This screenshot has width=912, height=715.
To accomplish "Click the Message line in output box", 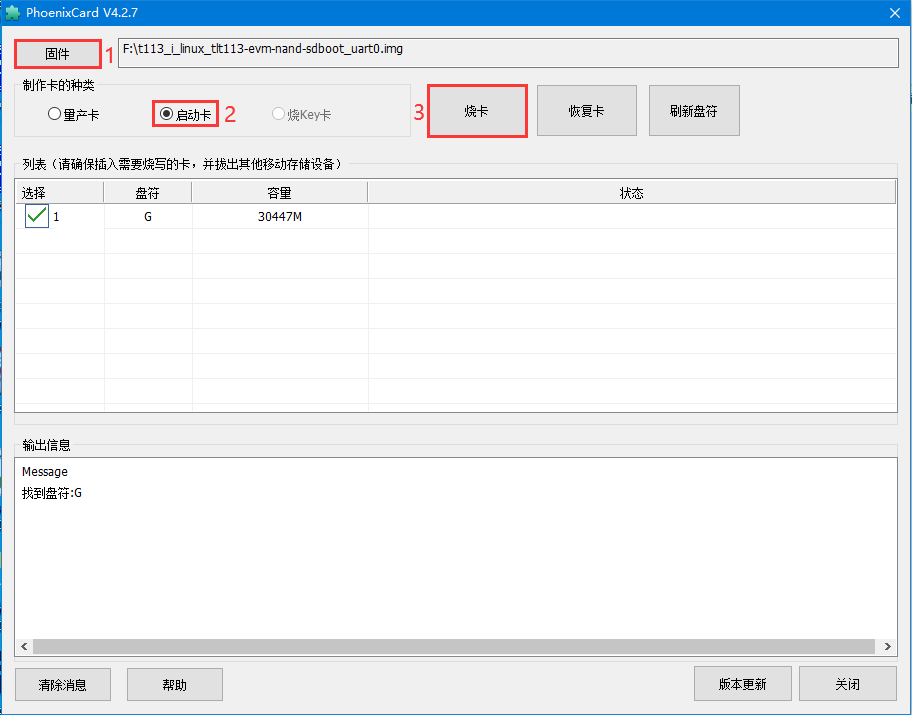I will click(45, 472).
